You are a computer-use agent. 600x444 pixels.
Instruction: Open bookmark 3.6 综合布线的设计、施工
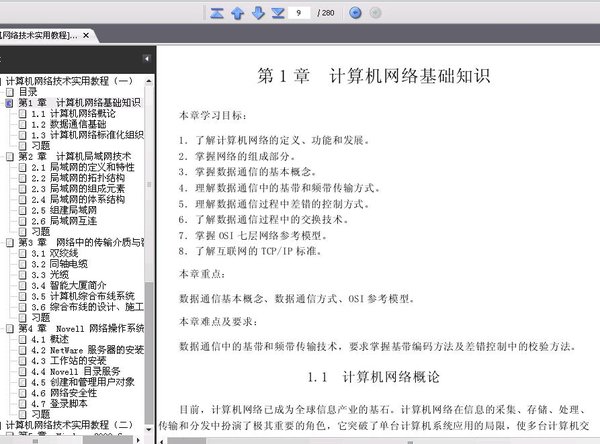click(x=87, y=307)
